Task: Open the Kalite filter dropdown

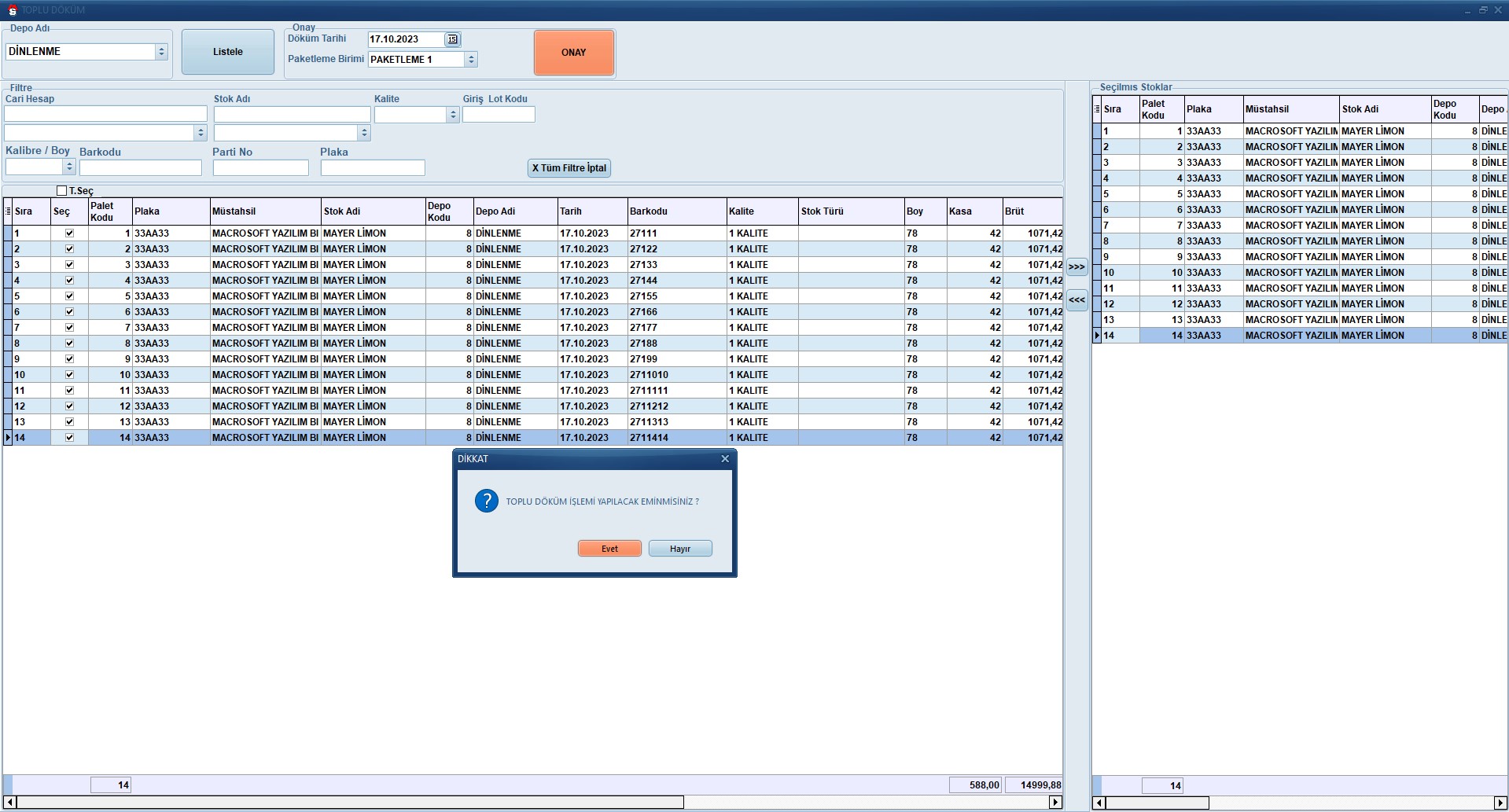Action: [452, 115]
